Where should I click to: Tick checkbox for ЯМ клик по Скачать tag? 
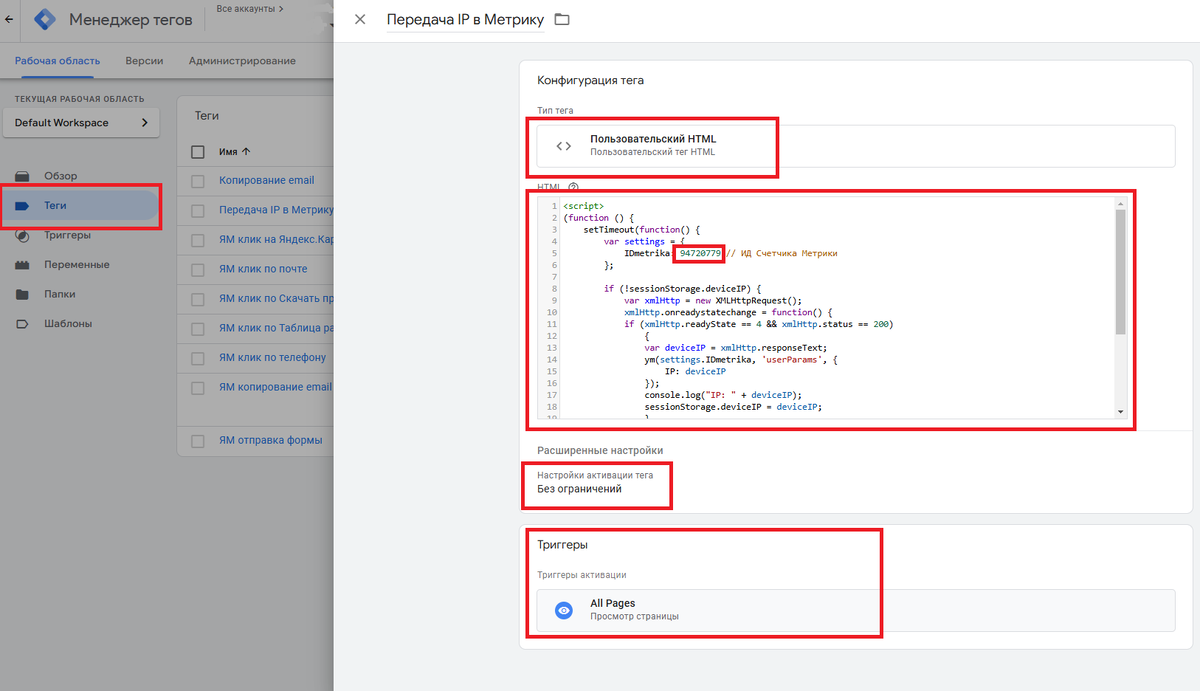[x=198, y=299]
